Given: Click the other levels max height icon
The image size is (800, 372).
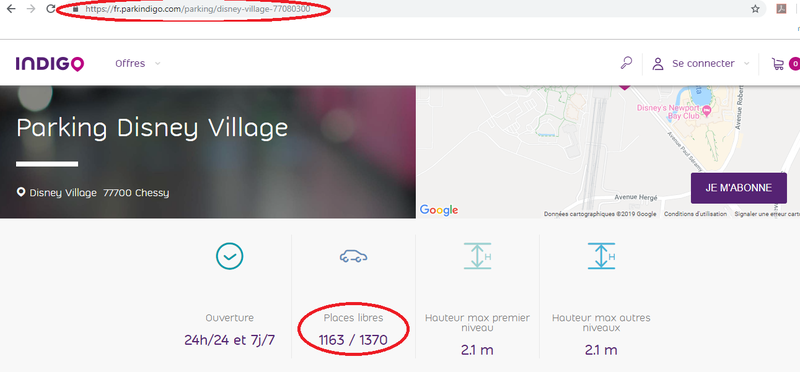Looking at the screenshot, I should point(602,256).
